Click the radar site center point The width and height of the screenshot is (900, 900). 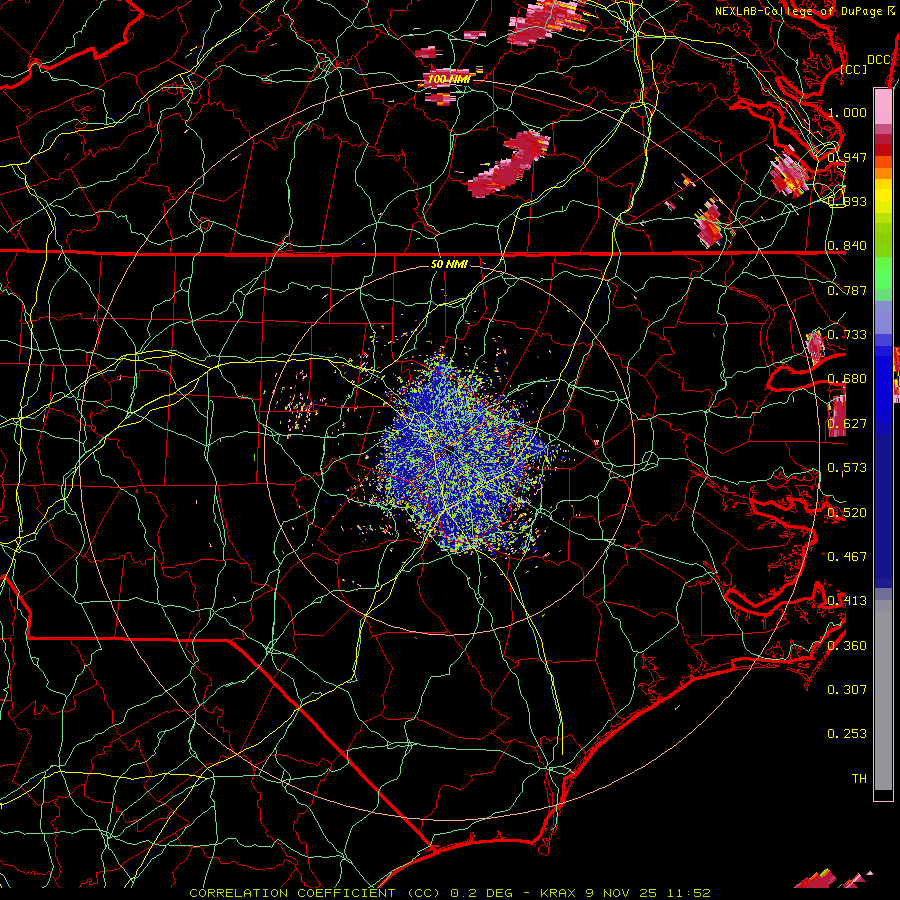(x=449, y=451)
